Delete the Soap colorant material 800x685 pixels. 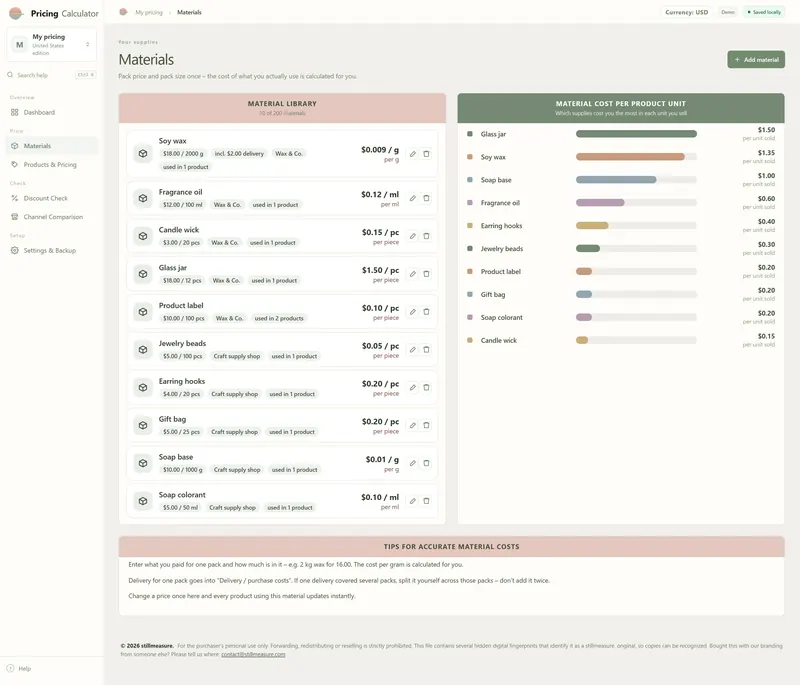coord(426,501)
